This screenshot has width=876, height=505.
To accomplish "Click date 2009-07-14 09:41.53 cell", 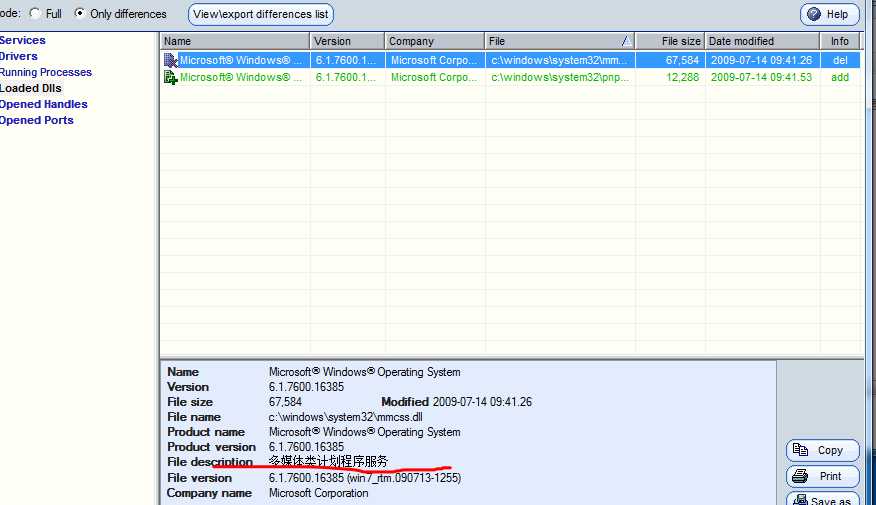I will coord(761,78).
